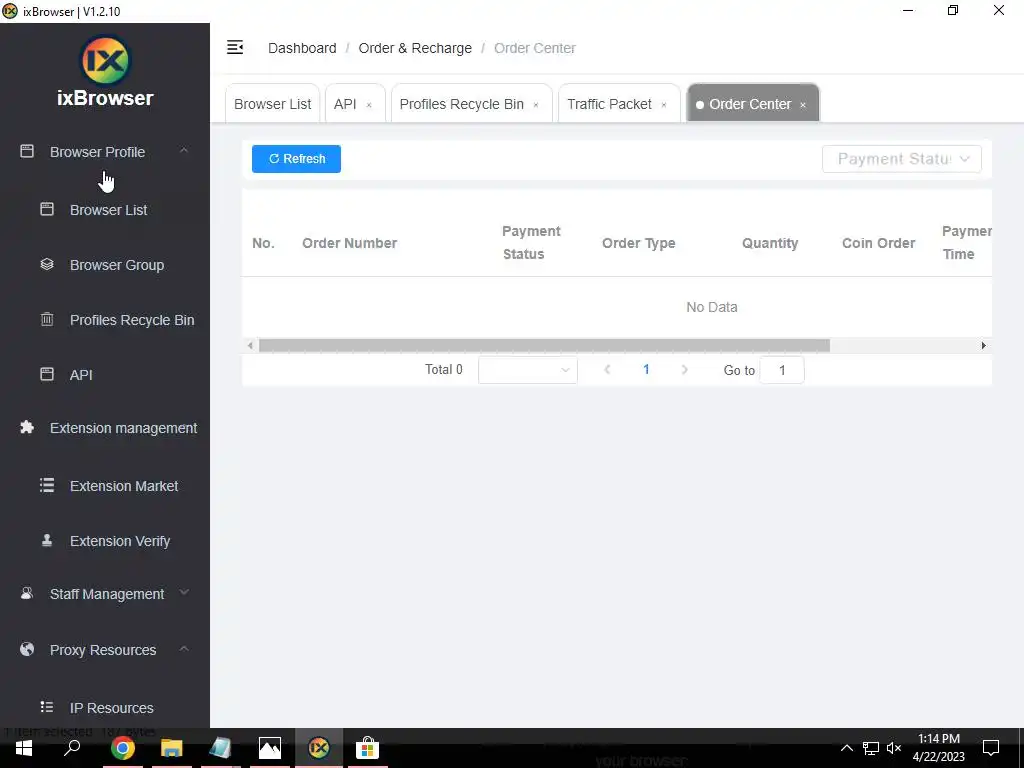Go to the previous page arrow
Image resolution: width=1024 pixels, height=768 pixels.
coord(607,370)
